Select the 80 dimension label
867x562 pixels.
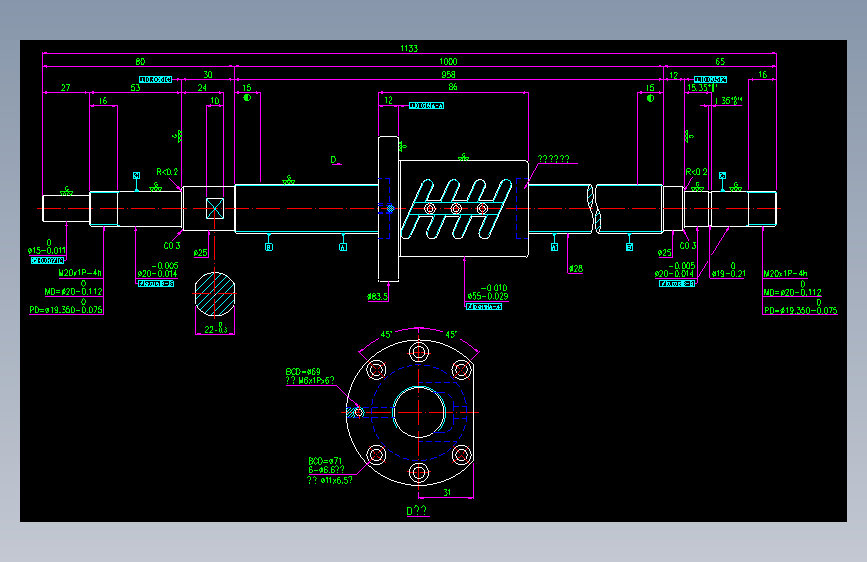pyautogui.click(x=140, y=61)
